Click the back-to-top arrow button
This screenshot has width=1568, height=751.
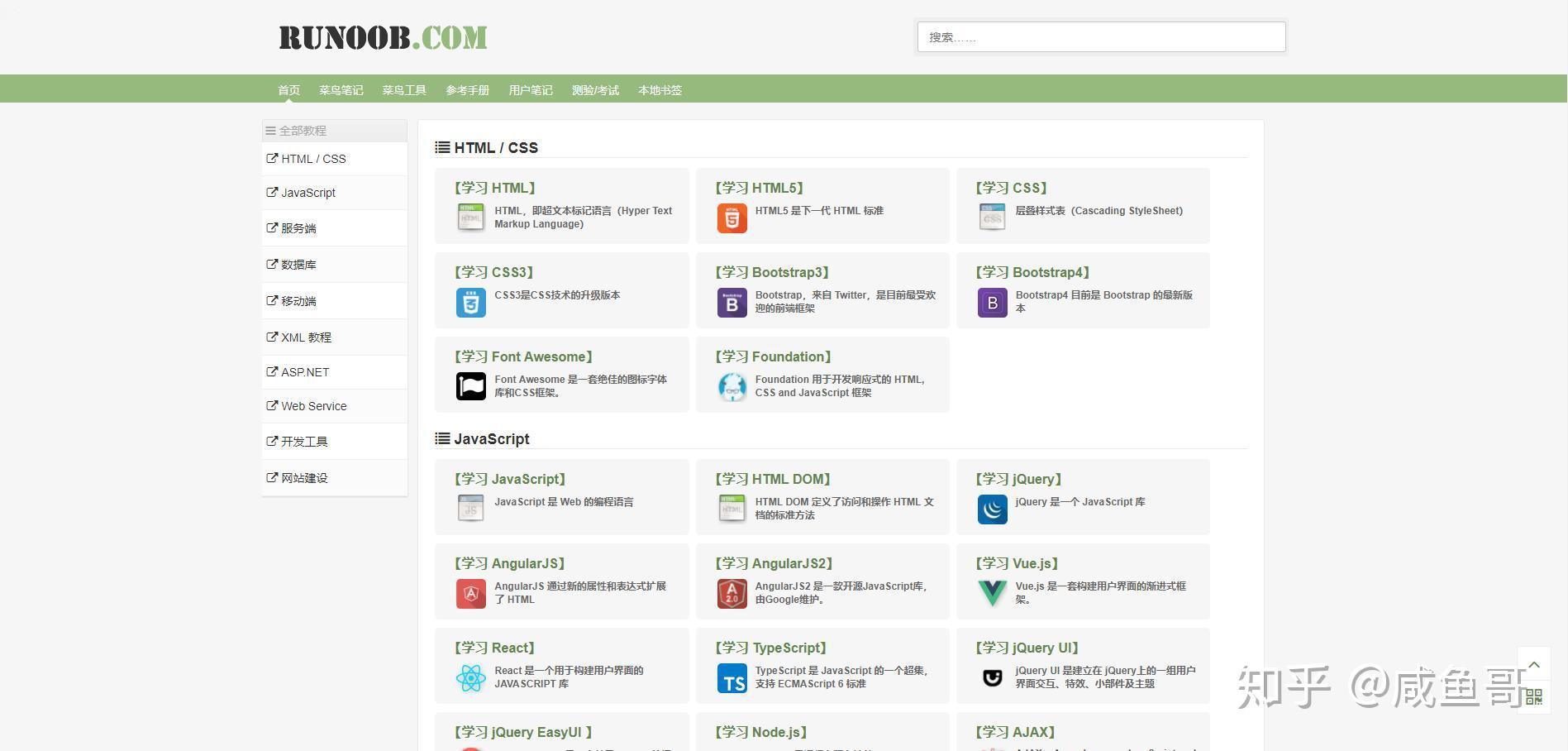[x=1534, y=664]
